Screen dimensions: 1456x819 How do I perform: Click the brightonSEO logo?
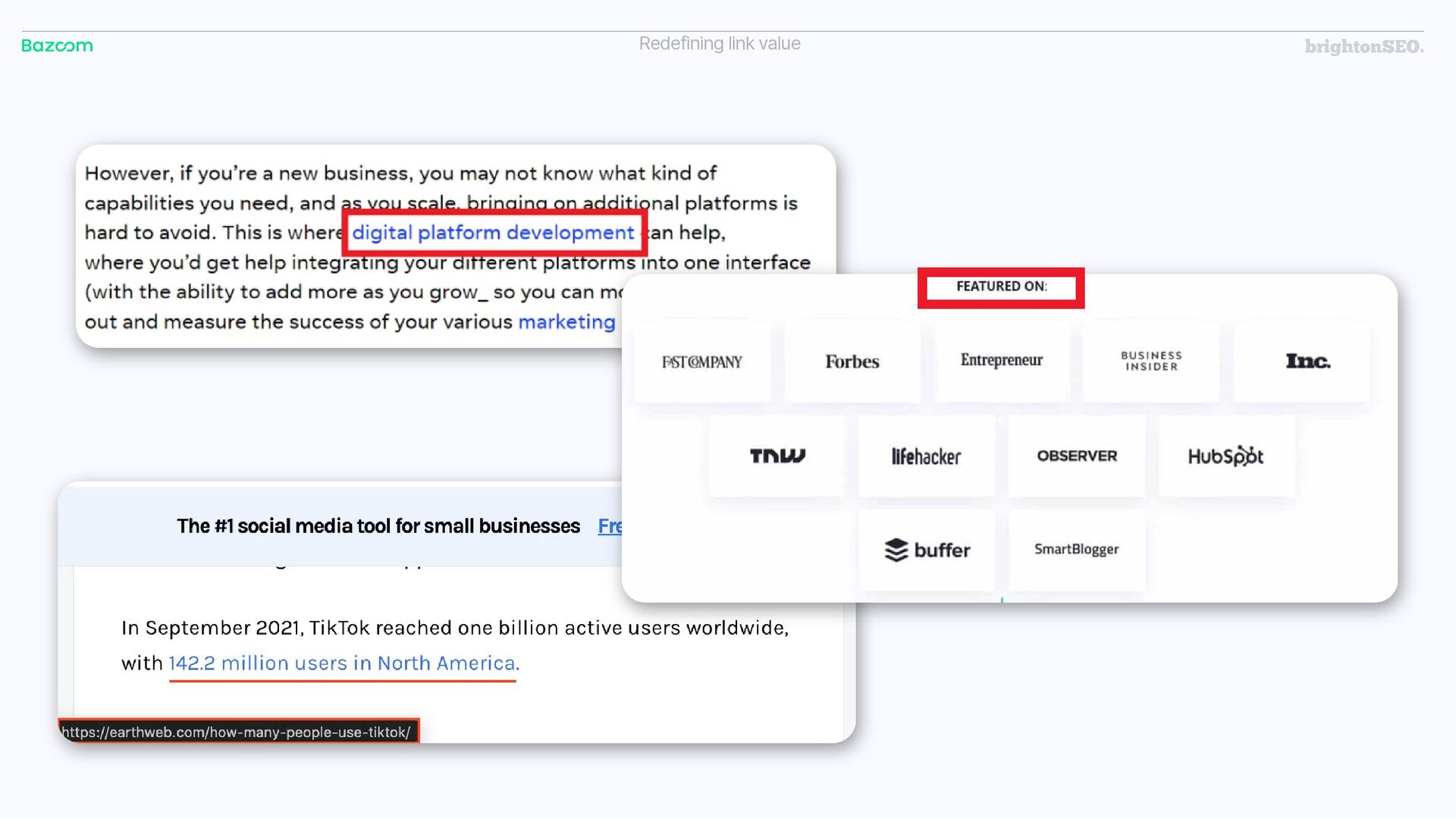pos(1363,47)
